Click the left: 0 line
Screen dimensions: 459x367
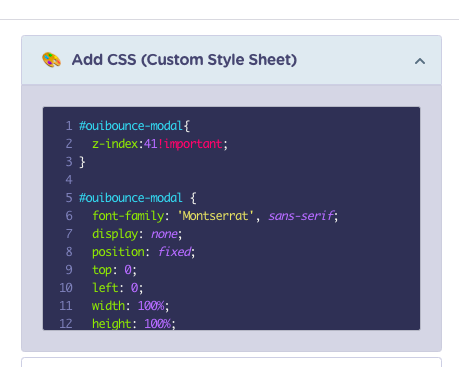(x=117, y=288)
